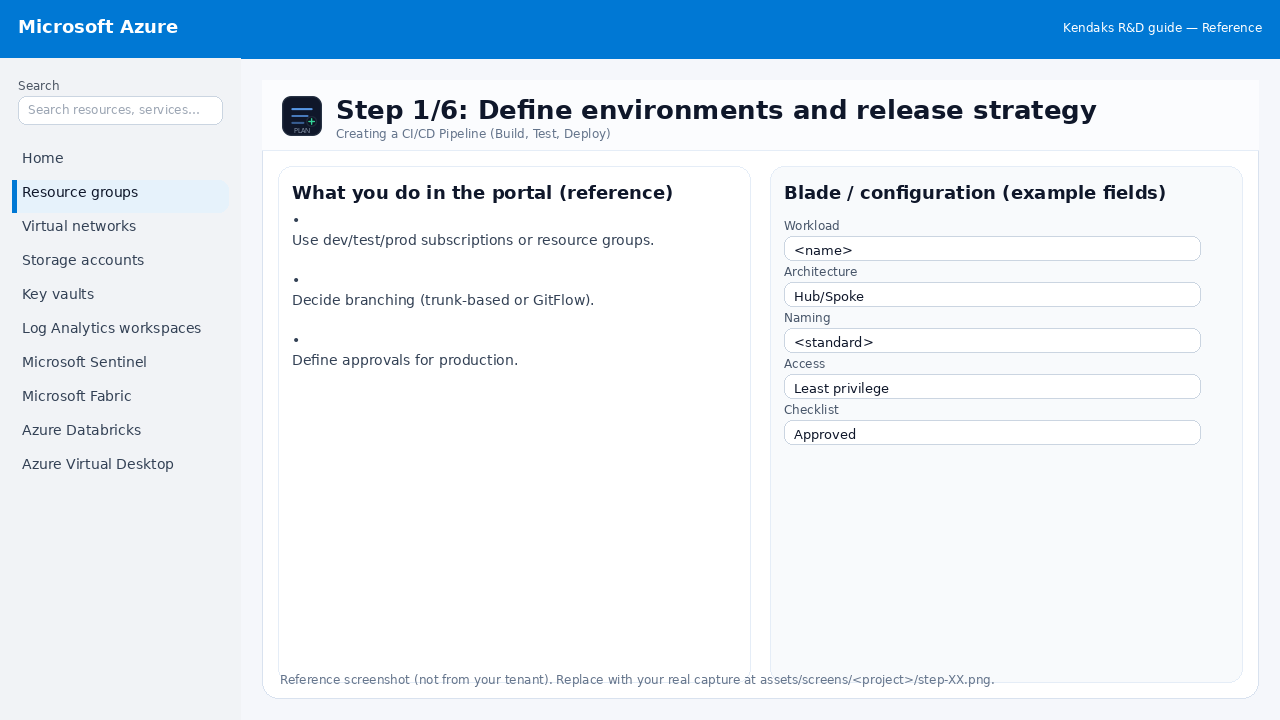Image resolution: width=1280 pixels, height=720 pixels.
Task: Click the Checklist field showing Approved
Action: pyautogui.click(x=992, y=433)
